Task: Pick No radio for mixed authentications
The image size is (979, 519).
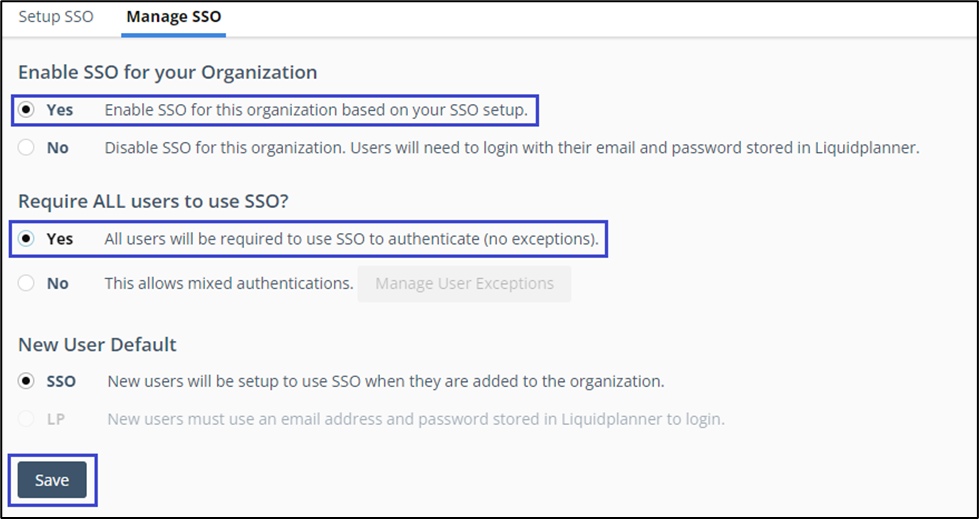Action: pos(27,284)
